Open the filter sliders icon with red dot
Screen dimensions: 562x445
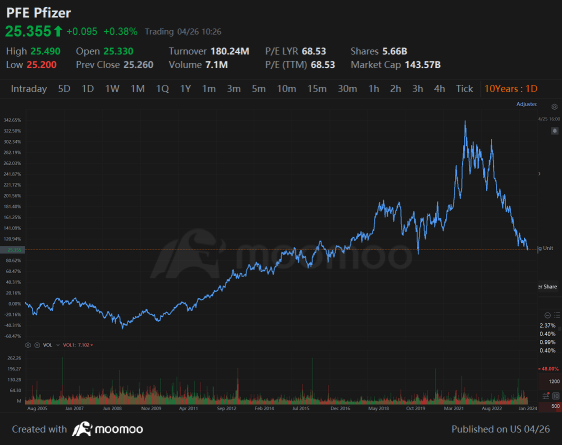(546, 396)
